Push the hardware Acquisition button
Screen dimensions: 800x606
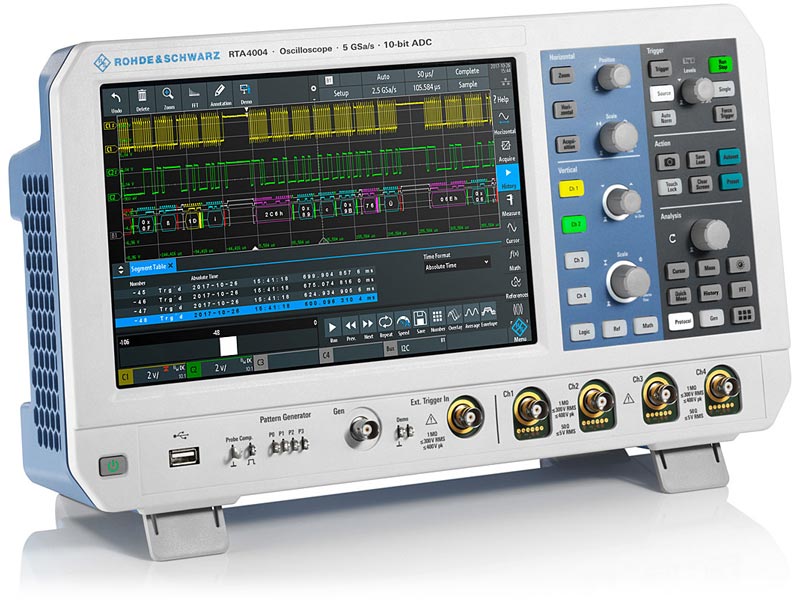click(568, 144)
